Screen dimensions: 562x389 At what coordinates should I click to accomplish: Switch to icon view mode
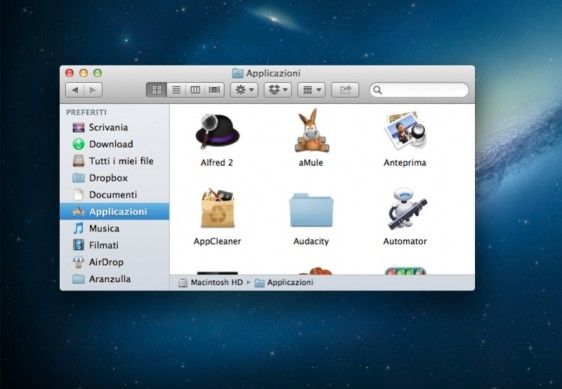[x=157, y=90]
